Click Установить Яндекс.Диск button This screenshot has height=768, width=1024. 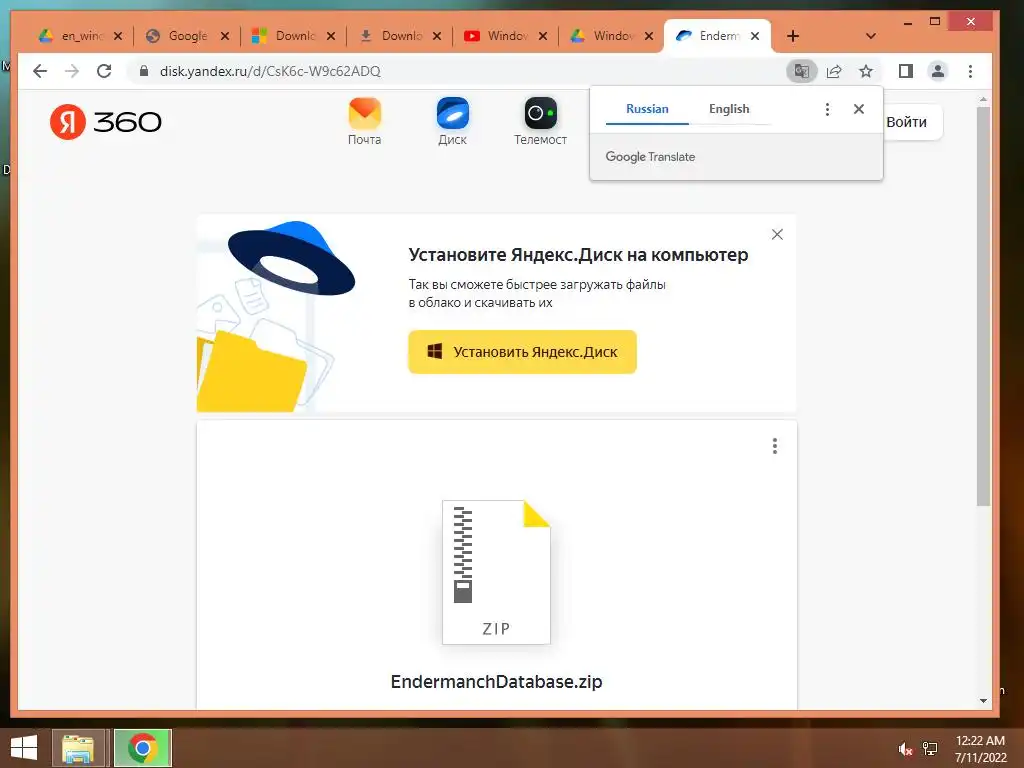tap(522, 352)
